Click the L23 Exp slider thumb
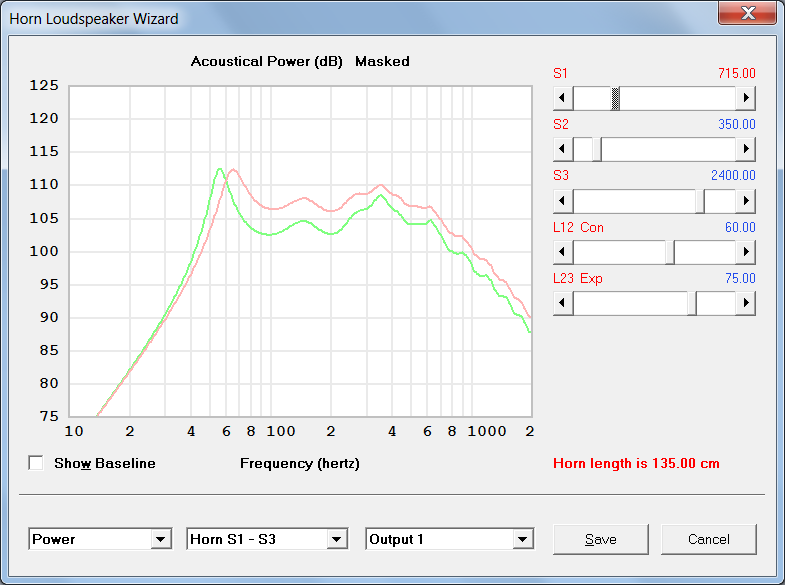The width and height of the screenshot is (785, 585). pyautogui.click(x=692, y=303)
